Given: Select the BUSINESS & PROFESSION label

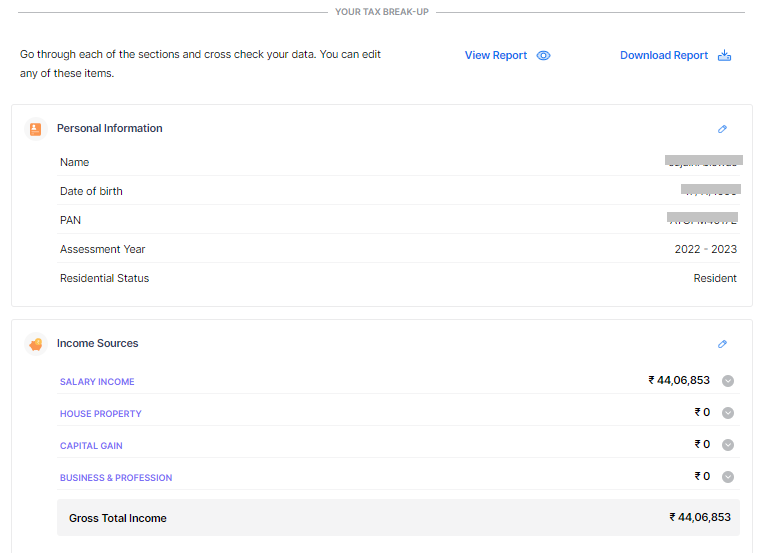Looking at the screenshot, I should point(116,478).
